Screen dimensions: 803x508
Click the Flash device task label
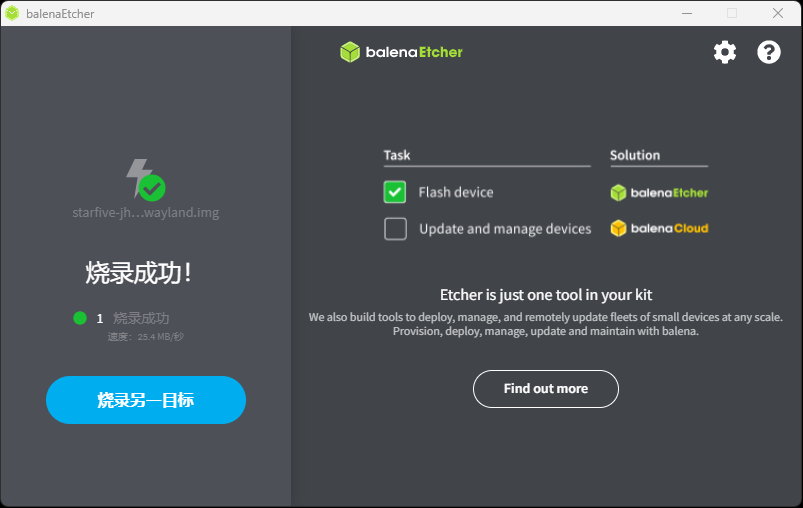click(456, 193)
